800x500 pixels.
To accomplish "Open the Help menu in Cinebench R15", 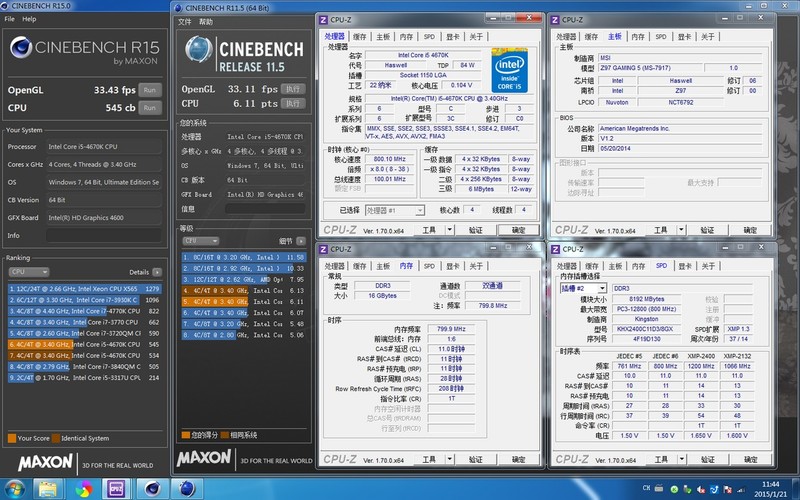I will [x=29, y=19].
